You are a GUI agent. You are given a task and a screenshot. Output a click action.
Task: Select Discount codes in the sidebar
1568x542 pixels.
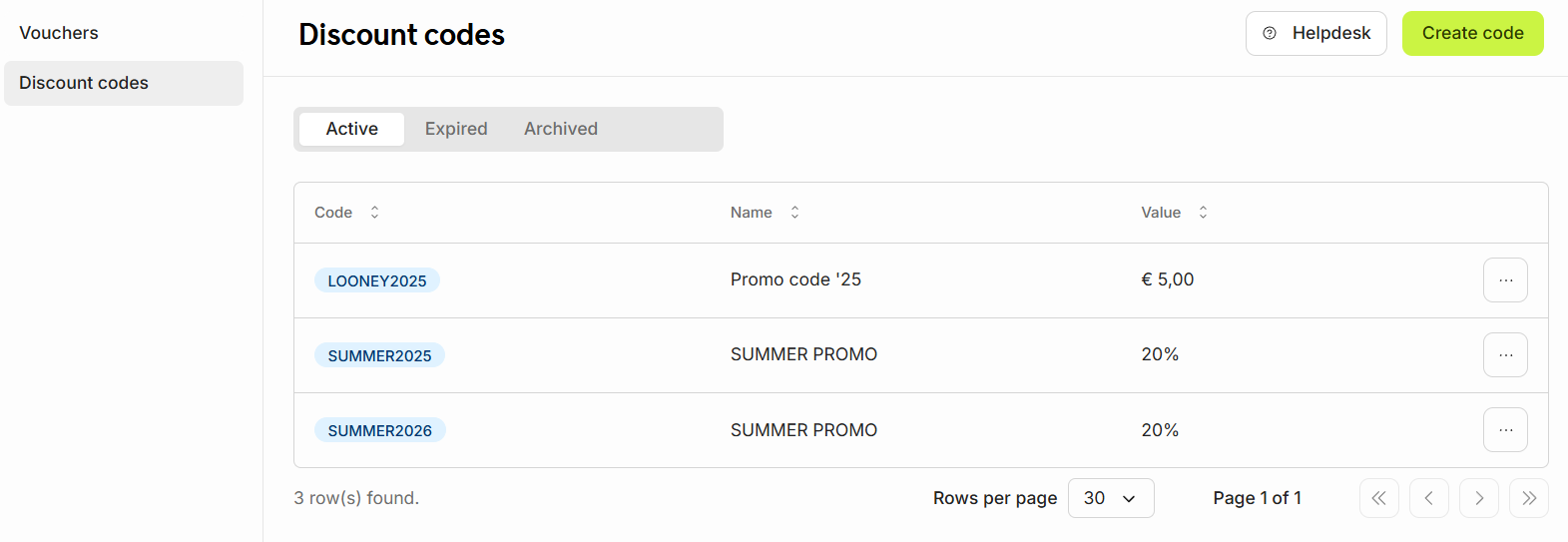[x=124, y=83]
